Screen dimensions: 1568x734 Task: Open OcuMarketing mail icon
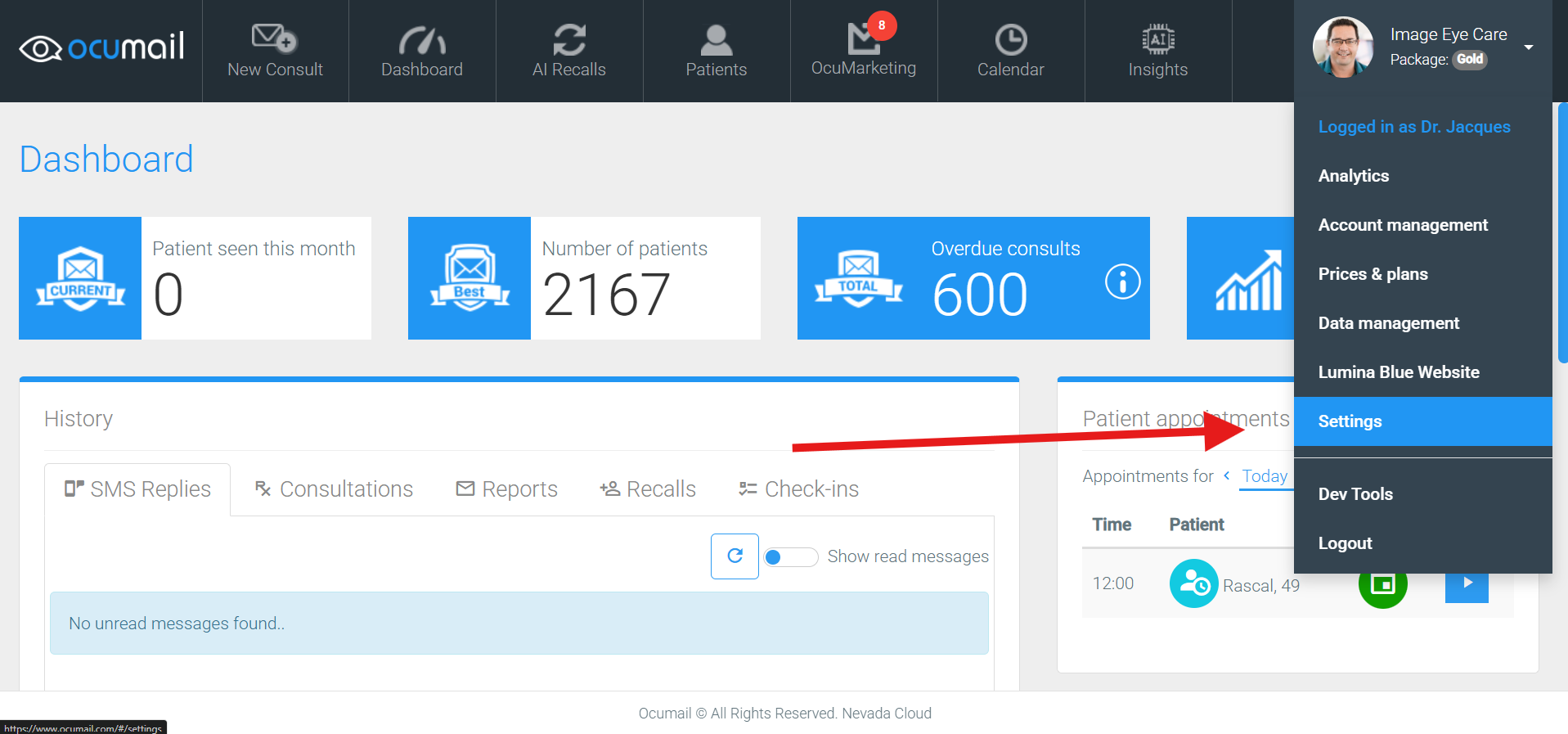click(862, 38)
